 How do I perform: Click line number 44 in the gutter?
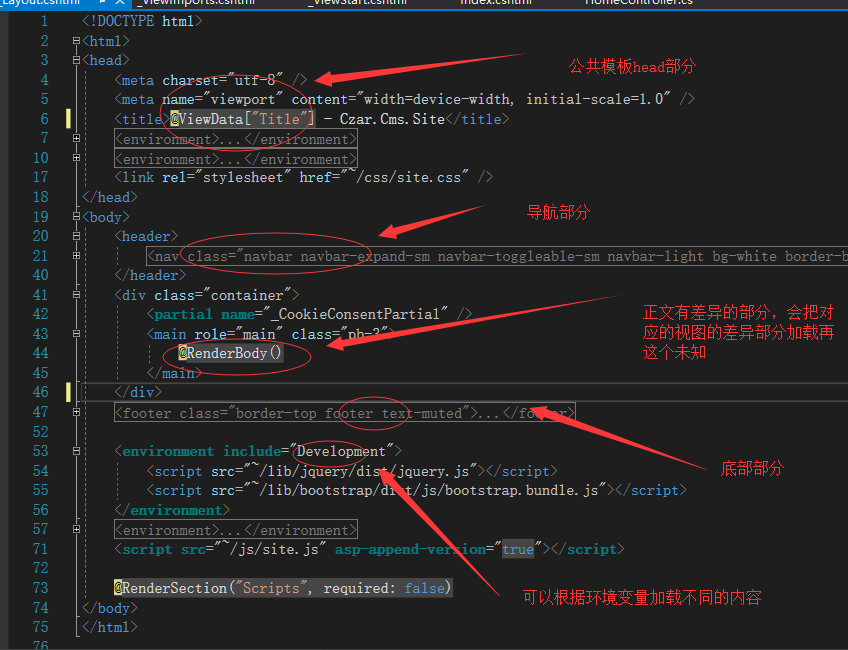click(x=41, y=353)
